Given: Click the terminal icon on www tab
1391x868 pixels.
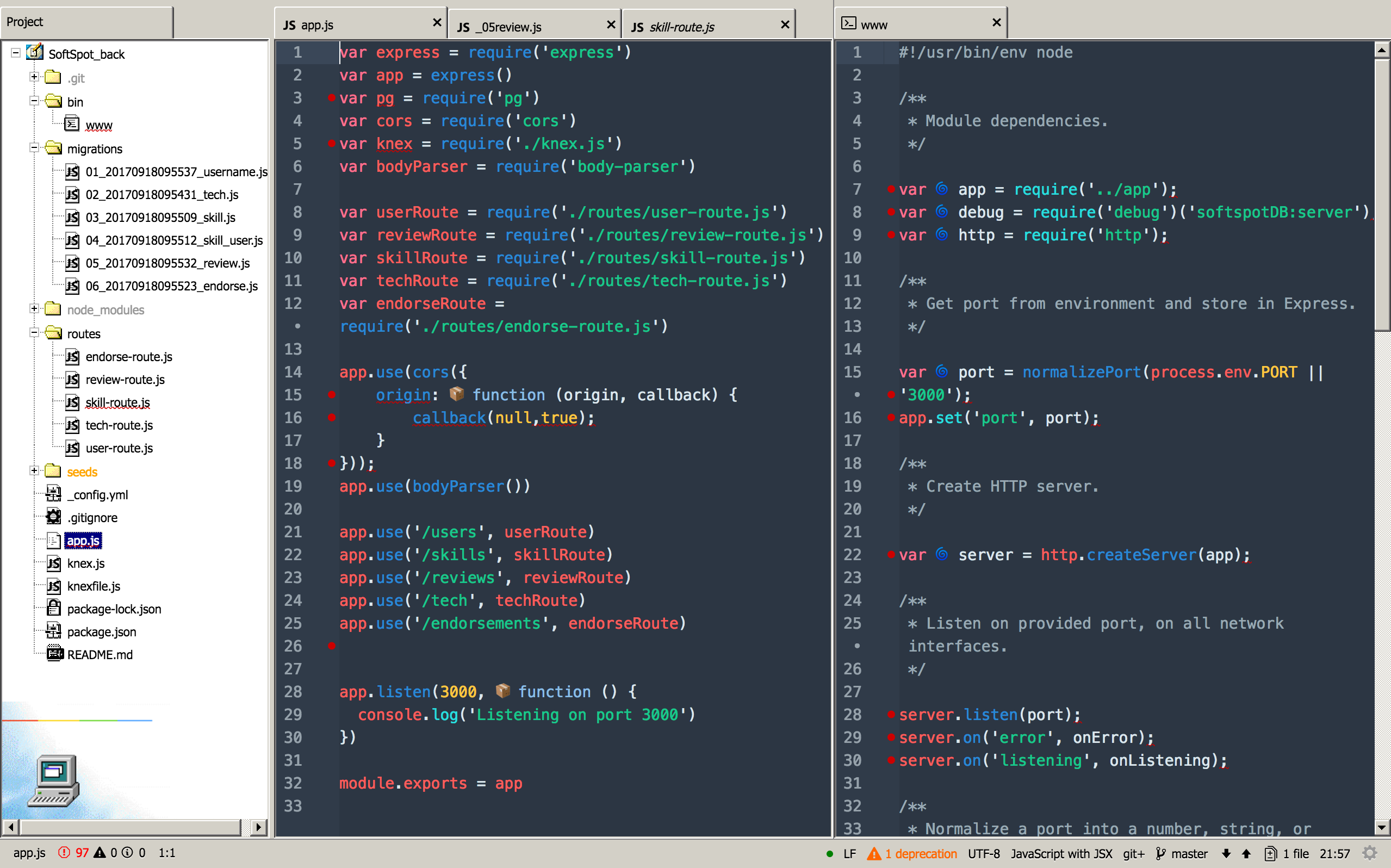Looking at the screenshot, I should 848,23.
